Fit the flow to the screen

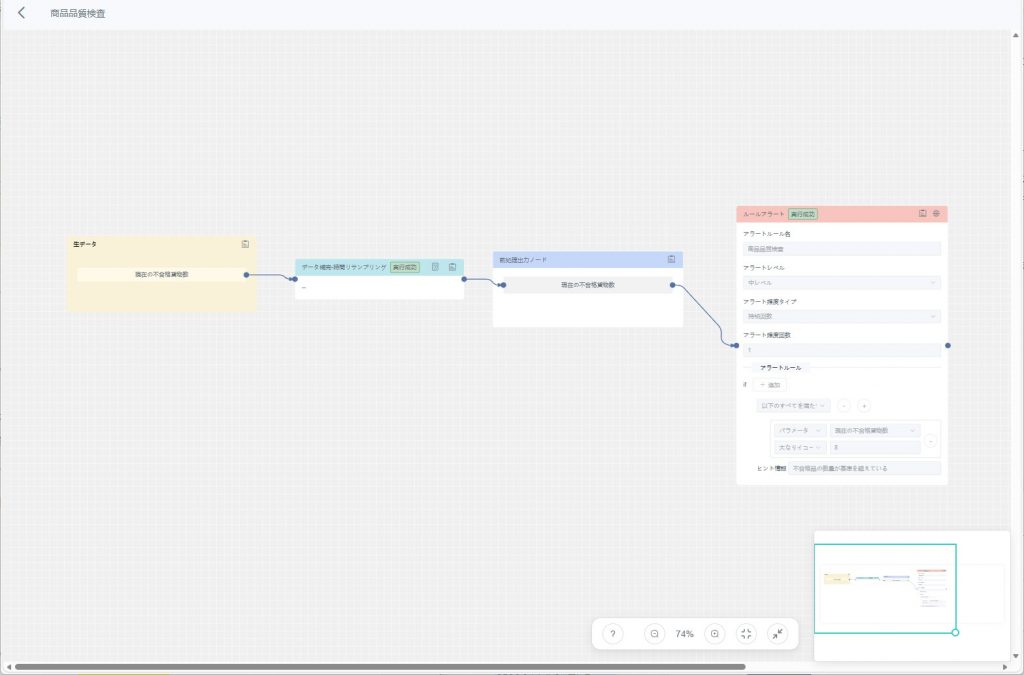pyautogui.click(x=746, y=634)
